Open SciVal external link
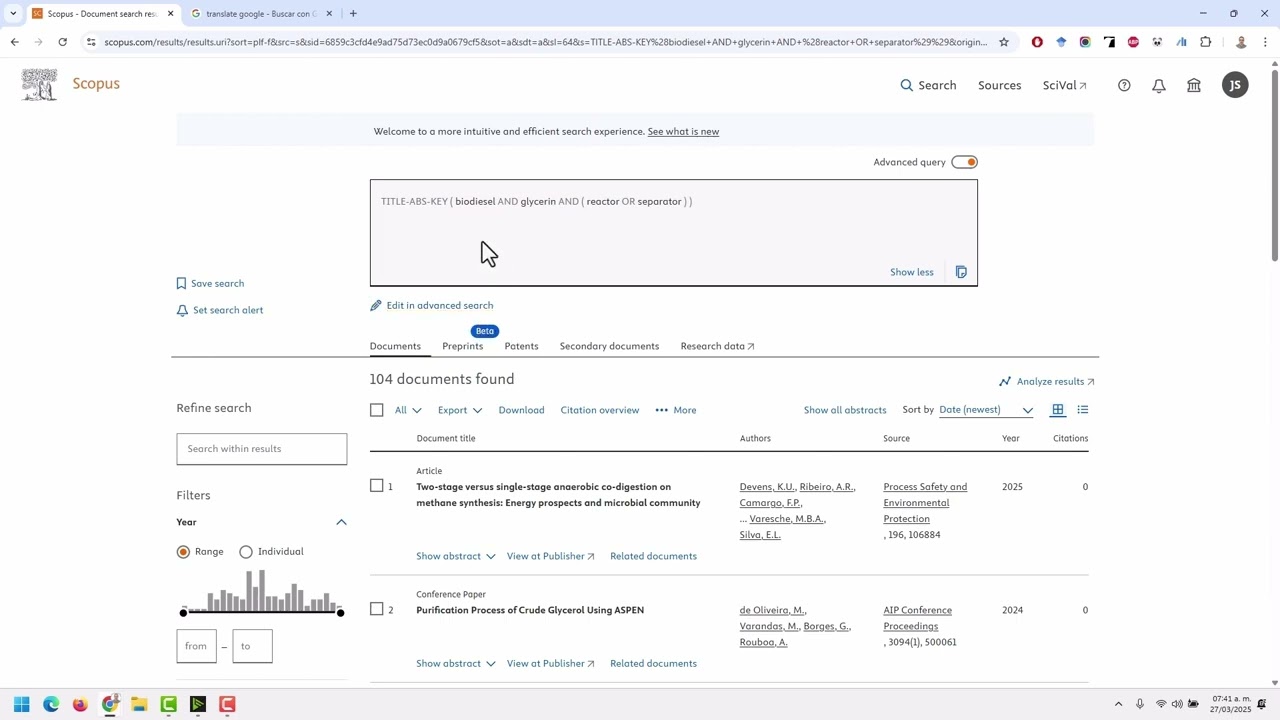This screenshot has width=1280, height=720. tap(1064, 85)
